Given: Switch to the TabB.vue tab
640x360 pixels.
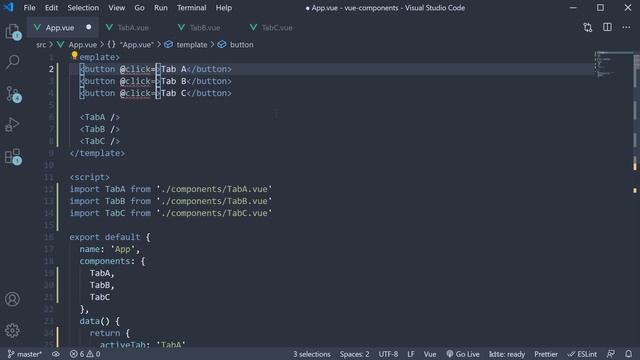Looking at the screenshot, I should click(205, 28).
